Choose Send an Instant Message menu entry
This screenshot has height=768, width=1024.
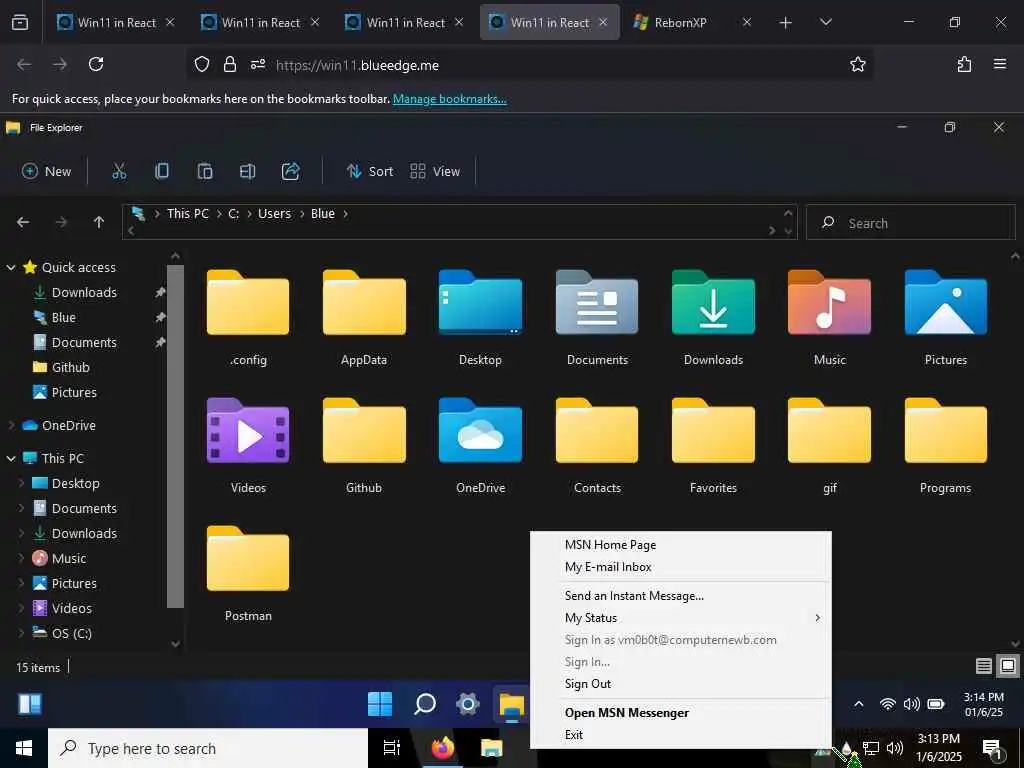680,596
